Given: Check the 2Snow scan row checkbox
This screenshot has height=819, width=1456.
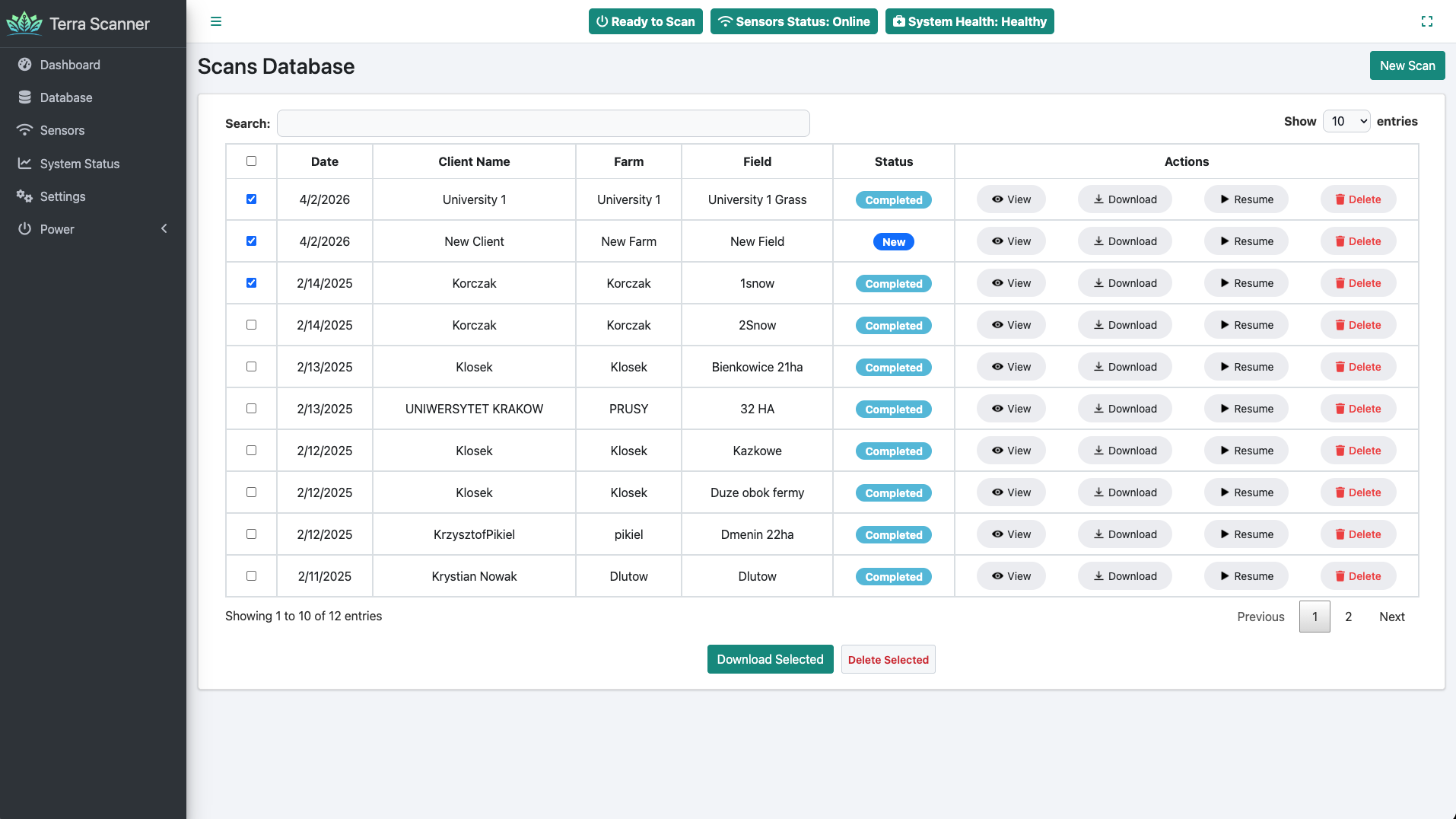Looking at the screenshot, I should pyautogui.click(x=252, y=324).
